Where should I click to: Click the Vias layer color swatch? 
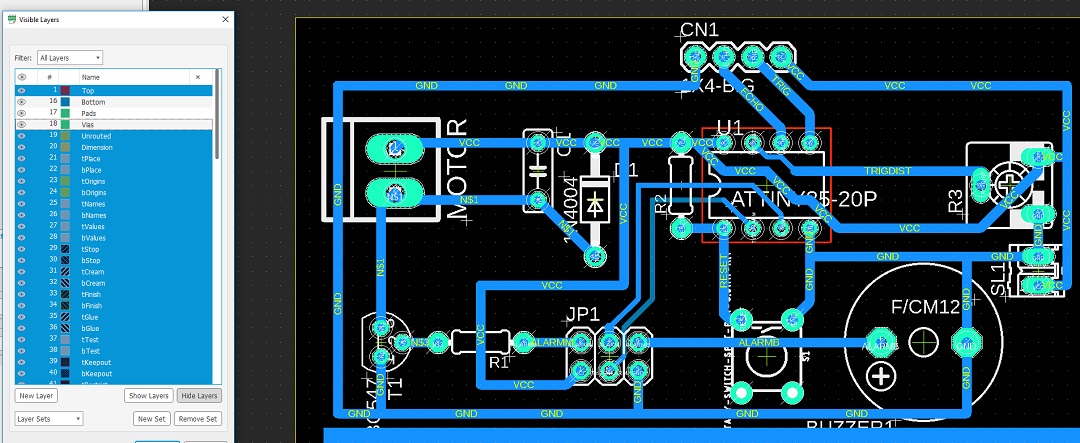point(65,125)
